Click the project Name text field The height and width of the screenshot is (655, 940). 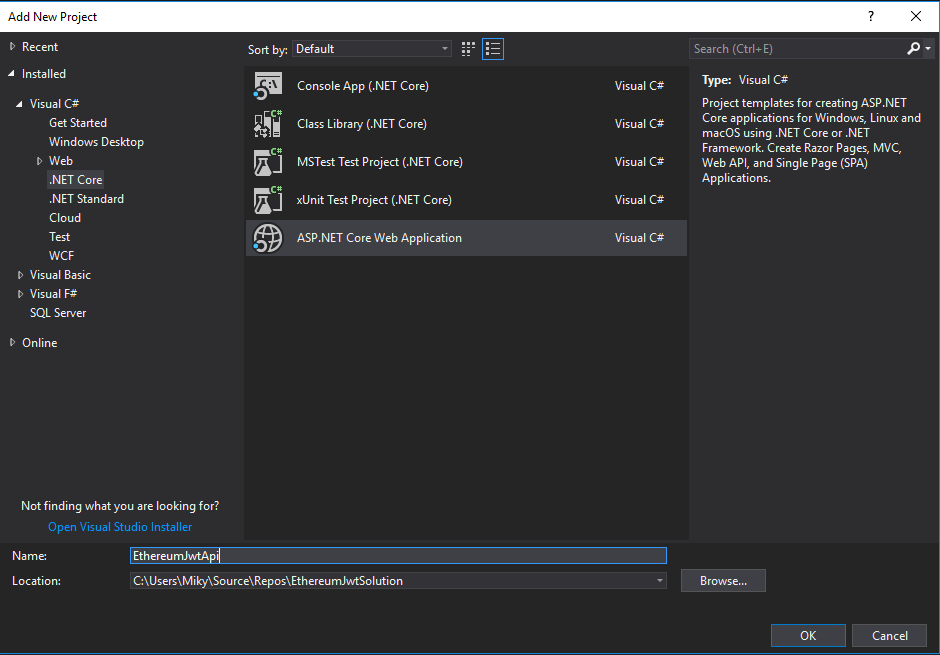(x=398, y=556)
